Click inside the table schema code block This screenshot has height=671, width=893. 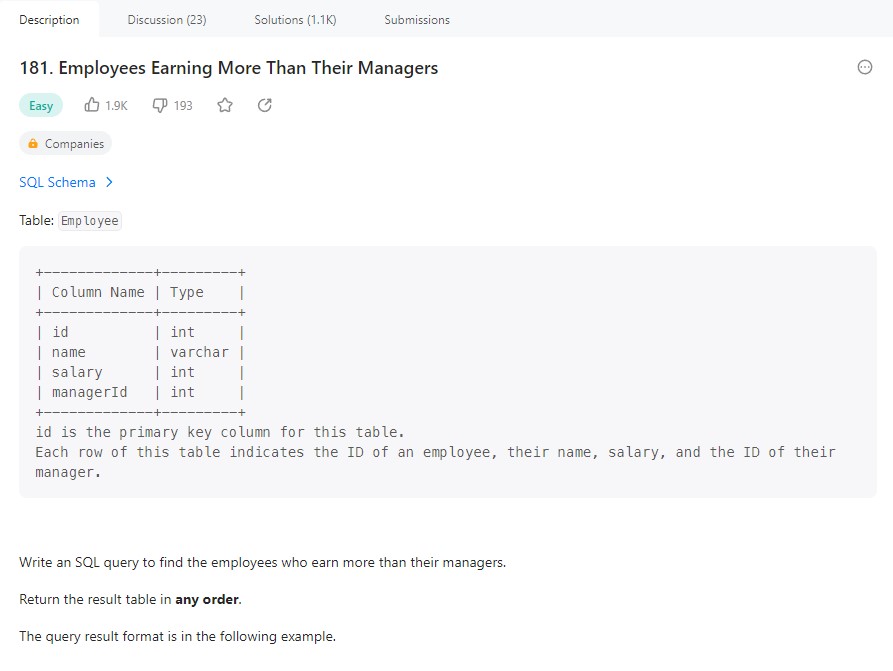[447, 371]
